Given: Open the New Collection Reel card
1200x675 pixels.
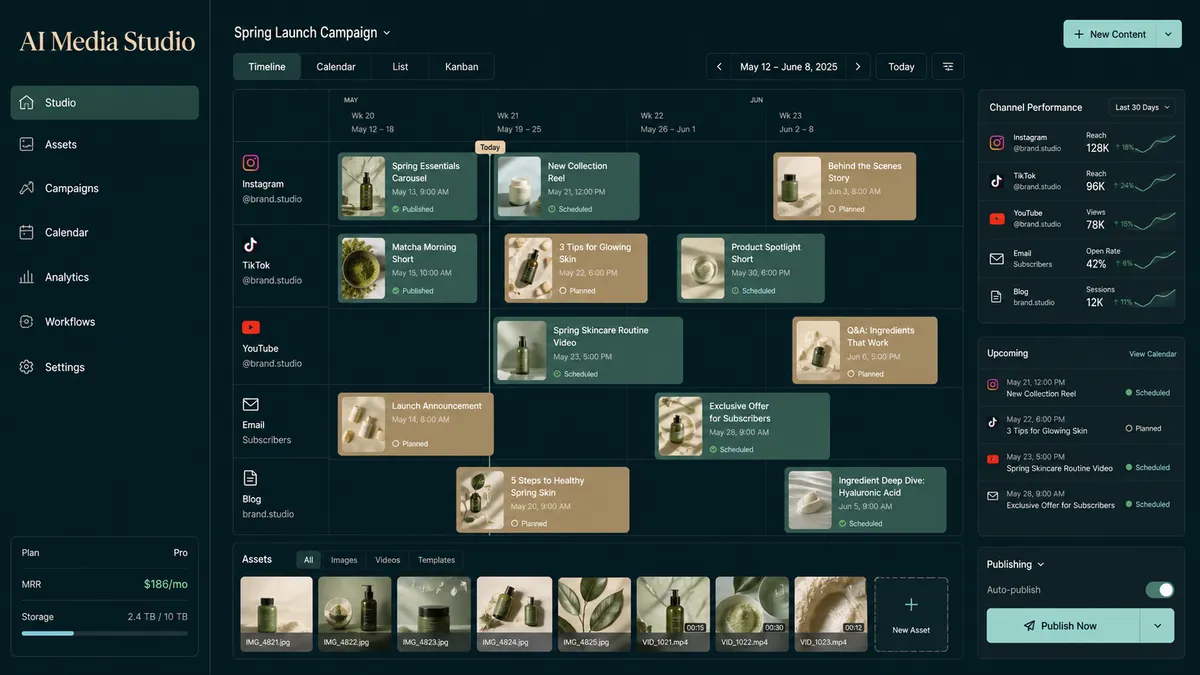Looking at the screenshot, I should tap(566, 186).
